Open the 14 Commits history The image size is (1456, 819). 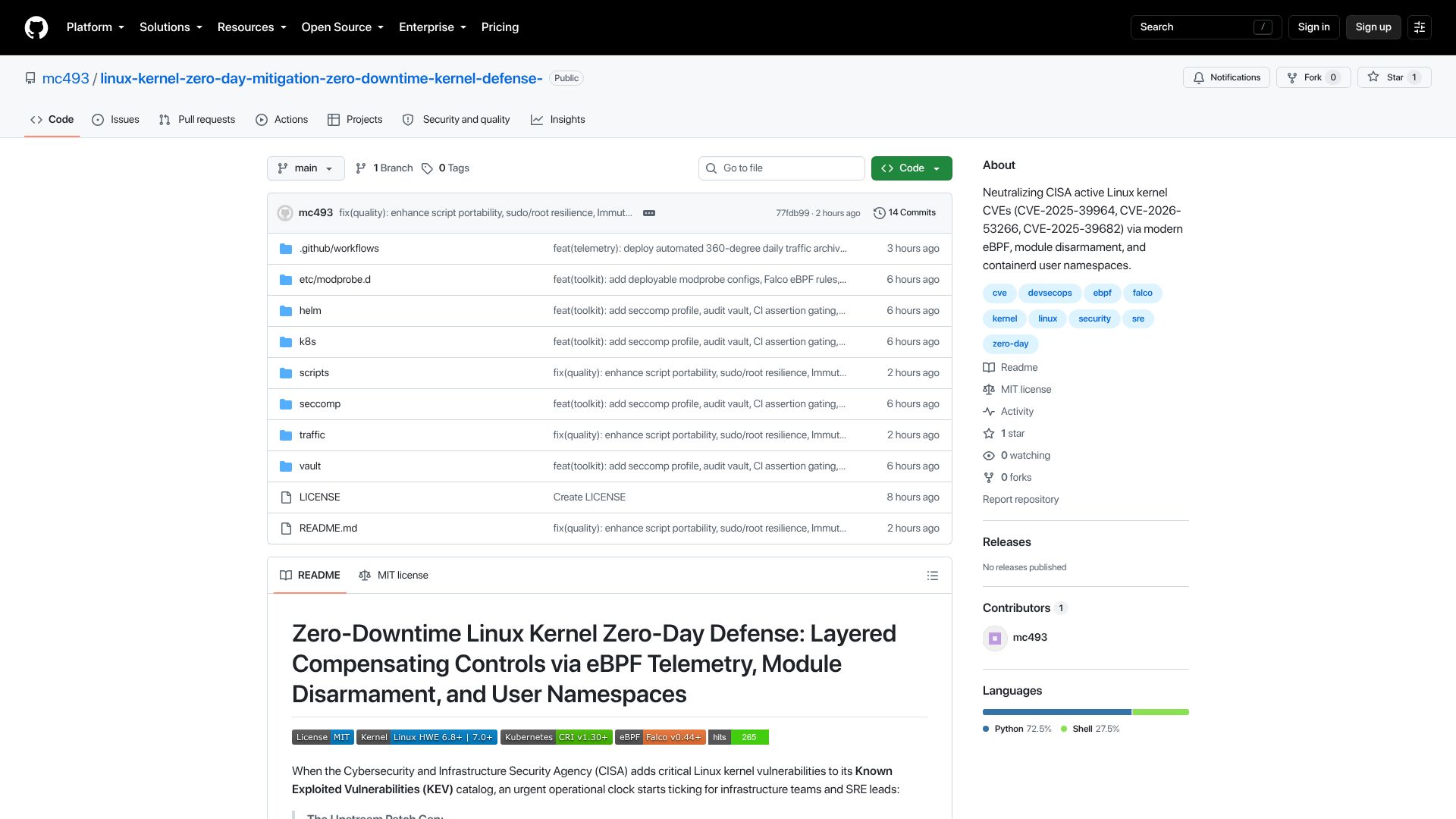905,213
